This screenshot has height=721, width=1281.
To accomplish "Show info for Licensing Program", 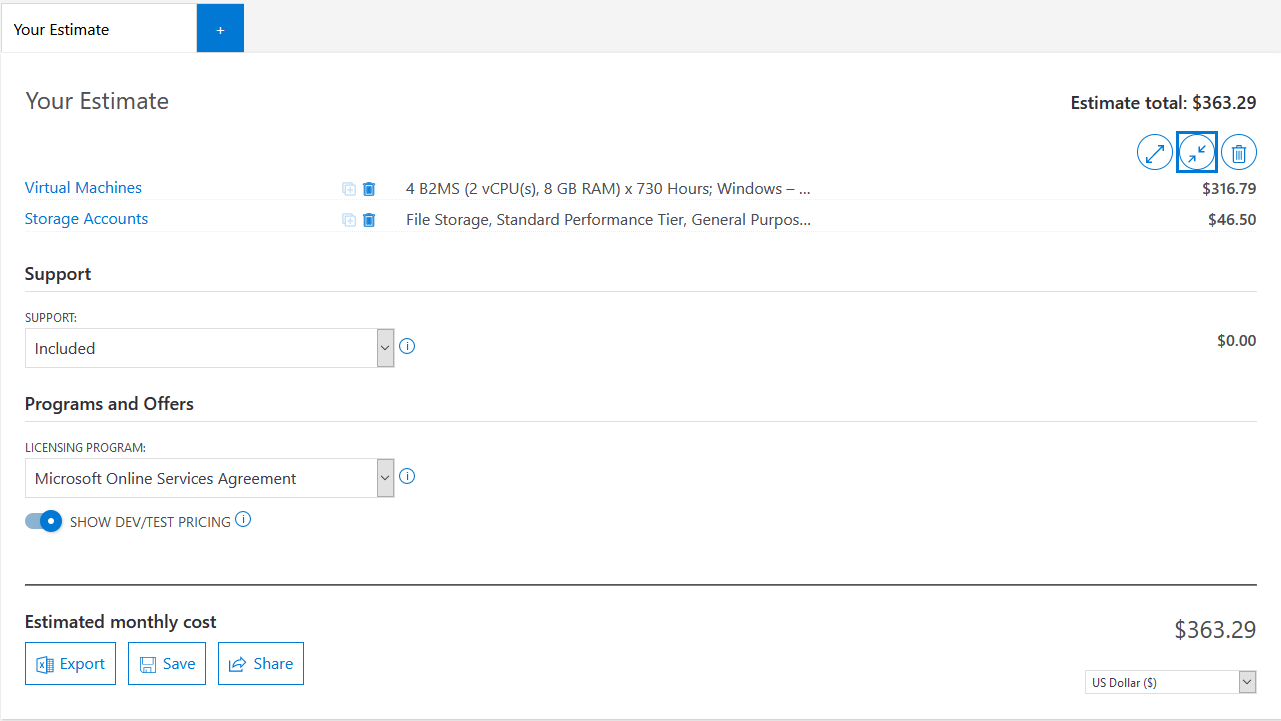I will coord(407,476).
